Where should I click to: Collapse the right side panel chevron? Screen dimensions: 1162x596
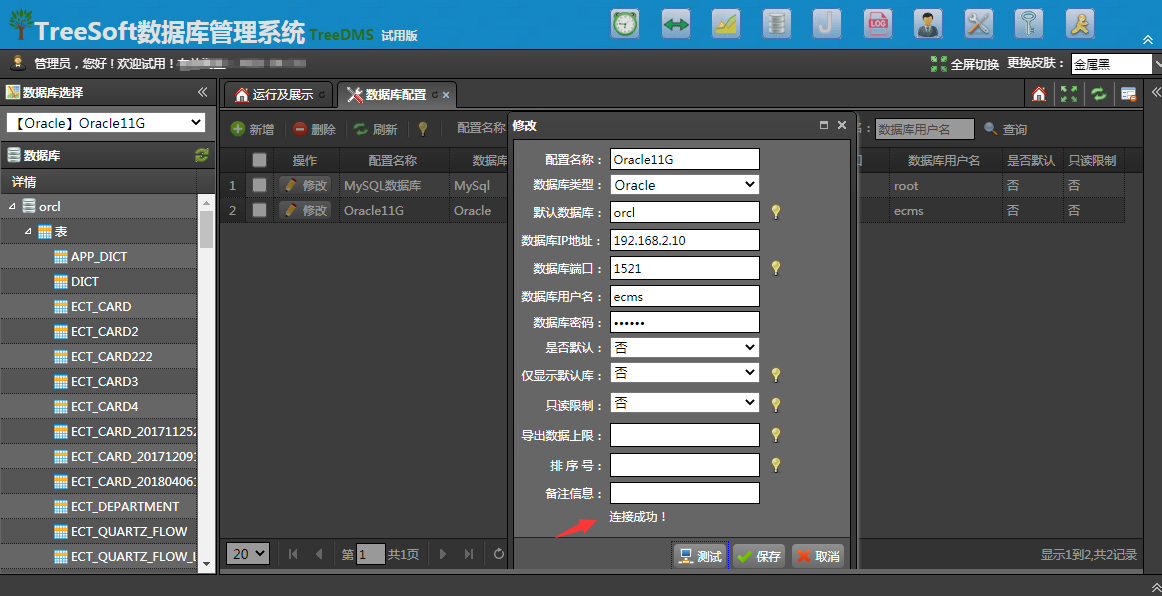[x=1155, y=92]
